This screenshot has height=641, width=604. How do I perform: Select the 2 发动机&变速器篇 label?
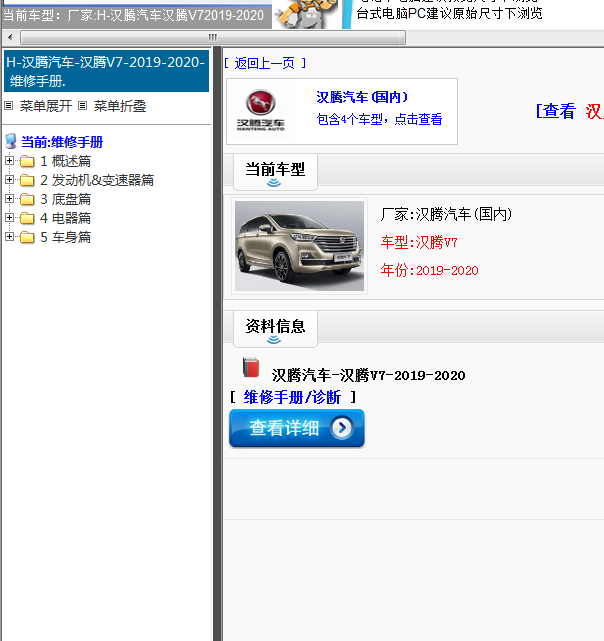coord(97,180)
